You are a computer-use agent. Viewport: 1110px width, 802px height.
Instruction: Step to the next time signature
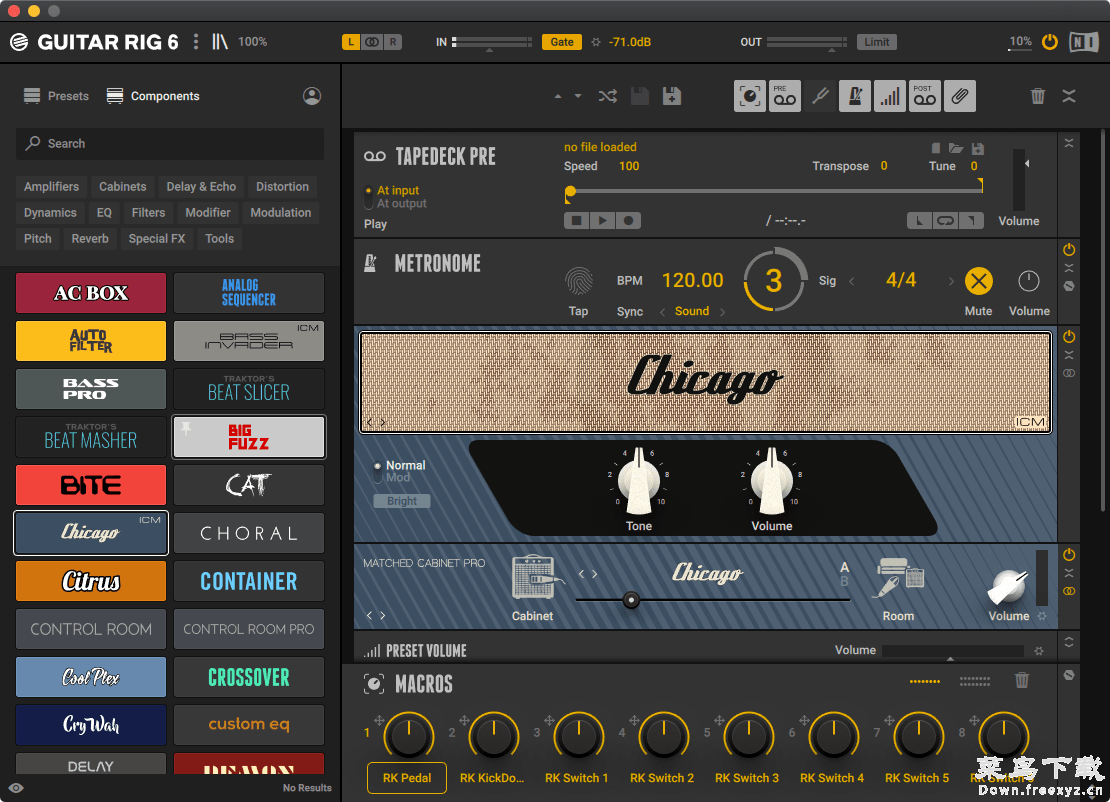951,281
